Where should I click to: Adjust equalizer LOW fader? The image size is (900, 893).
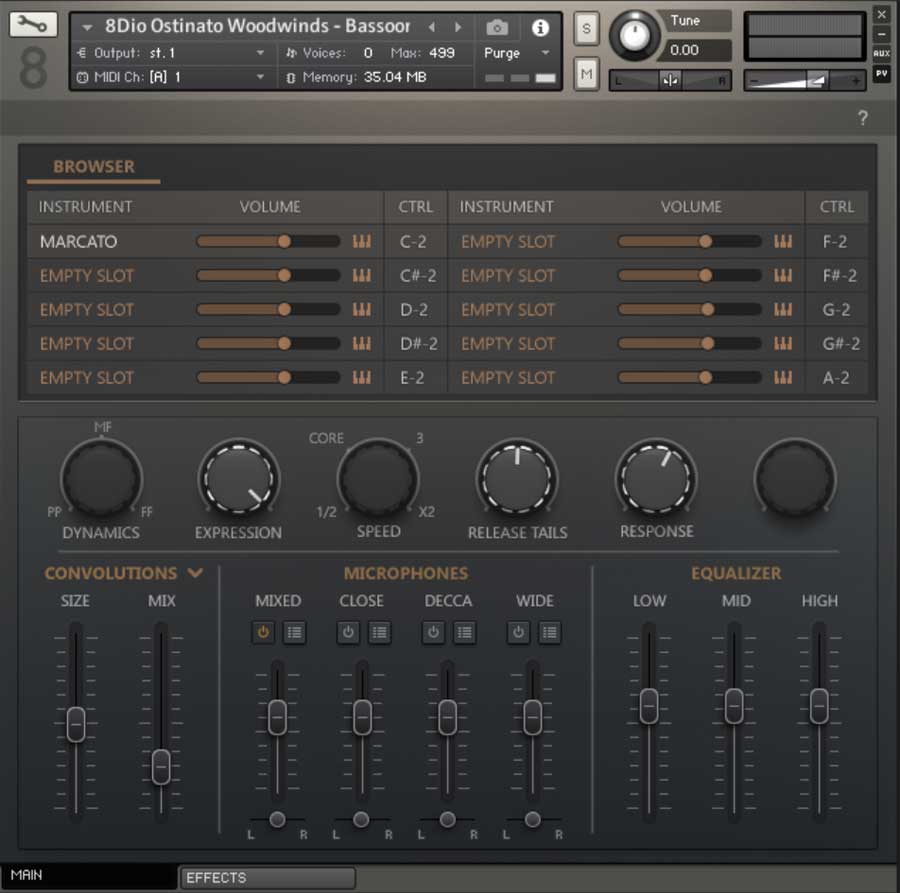point(649,706)
